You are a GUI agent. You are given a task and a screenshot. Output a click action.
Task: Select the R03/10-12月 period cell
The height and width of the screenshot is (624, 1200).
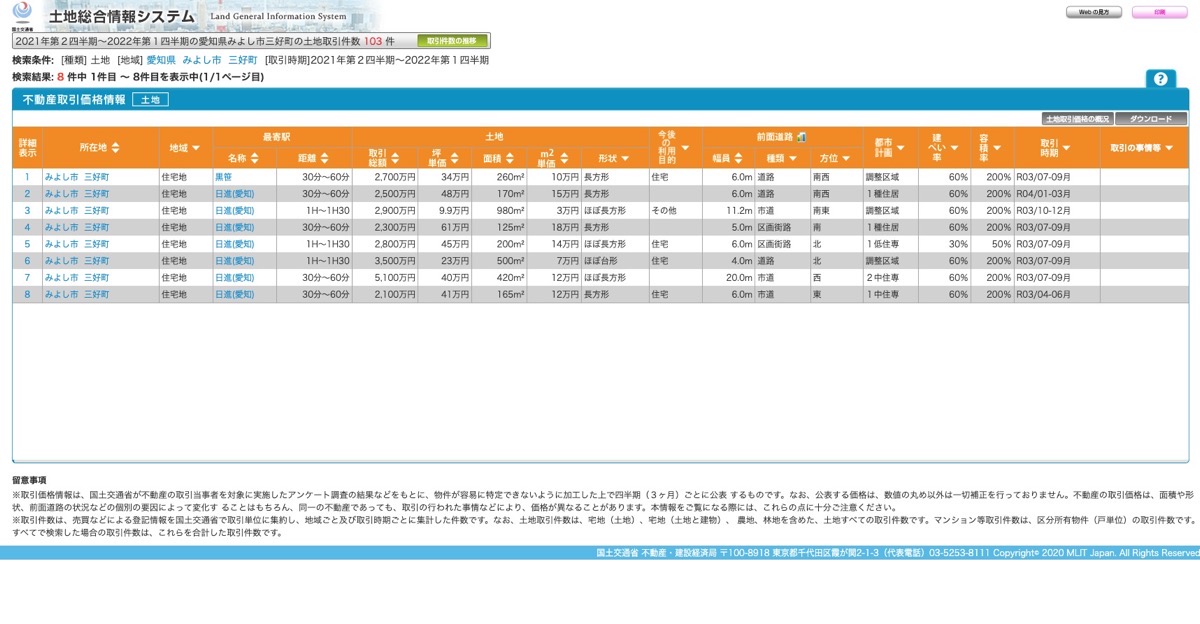(1056, 211)
